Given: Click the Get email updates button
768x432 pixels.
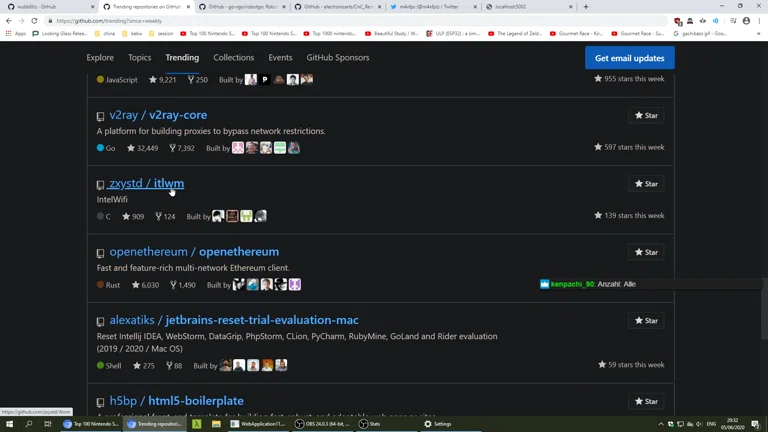Looking at the screenshot, I should [629, 58].
